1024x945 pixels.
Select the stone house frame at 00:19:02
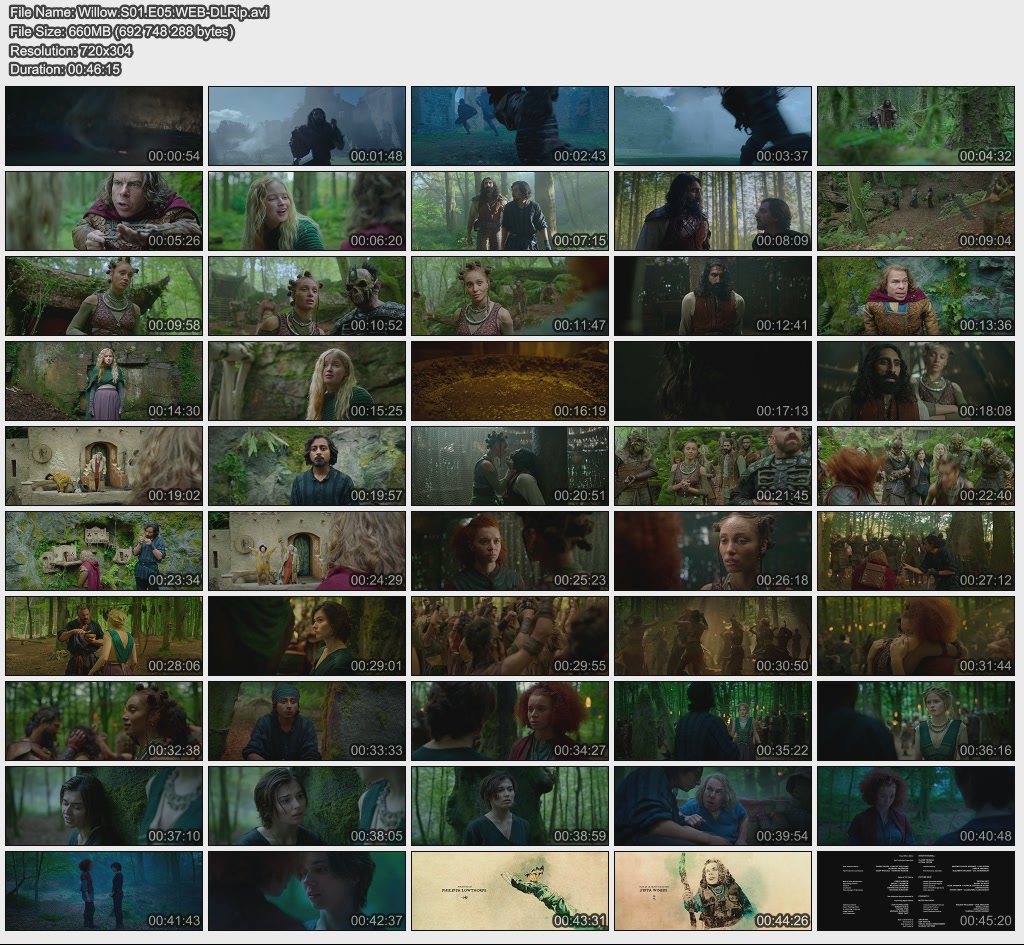pyautogui.click(x=104, y=466)
